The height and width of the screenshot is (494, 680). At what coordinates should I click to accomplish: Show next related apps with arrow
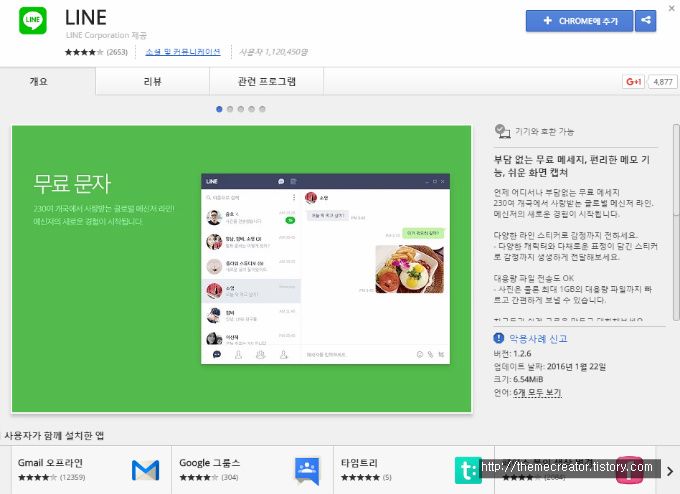670,471
